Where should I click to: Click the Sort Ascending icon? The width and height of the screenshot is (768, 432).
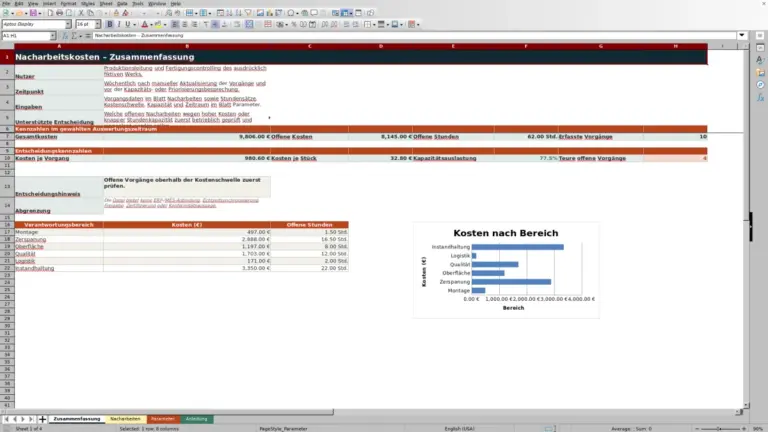point(229,13)
